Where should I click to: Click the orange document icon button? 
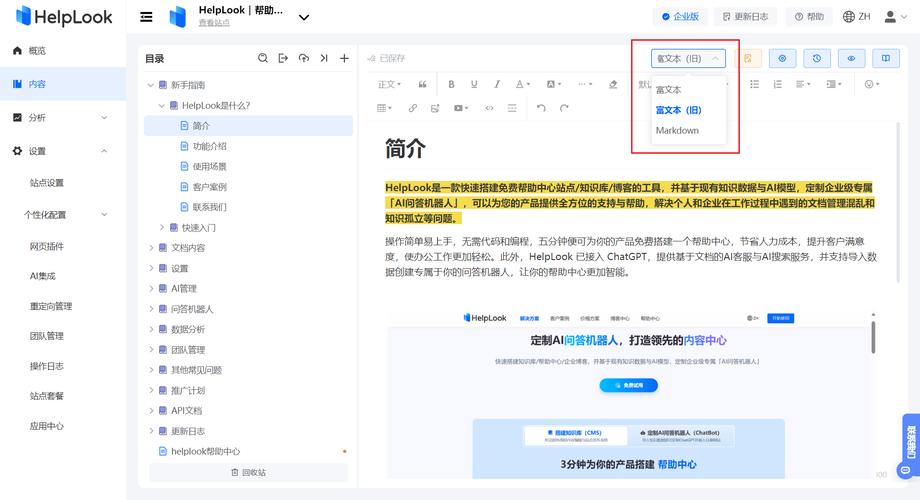[x=748, y=58]
